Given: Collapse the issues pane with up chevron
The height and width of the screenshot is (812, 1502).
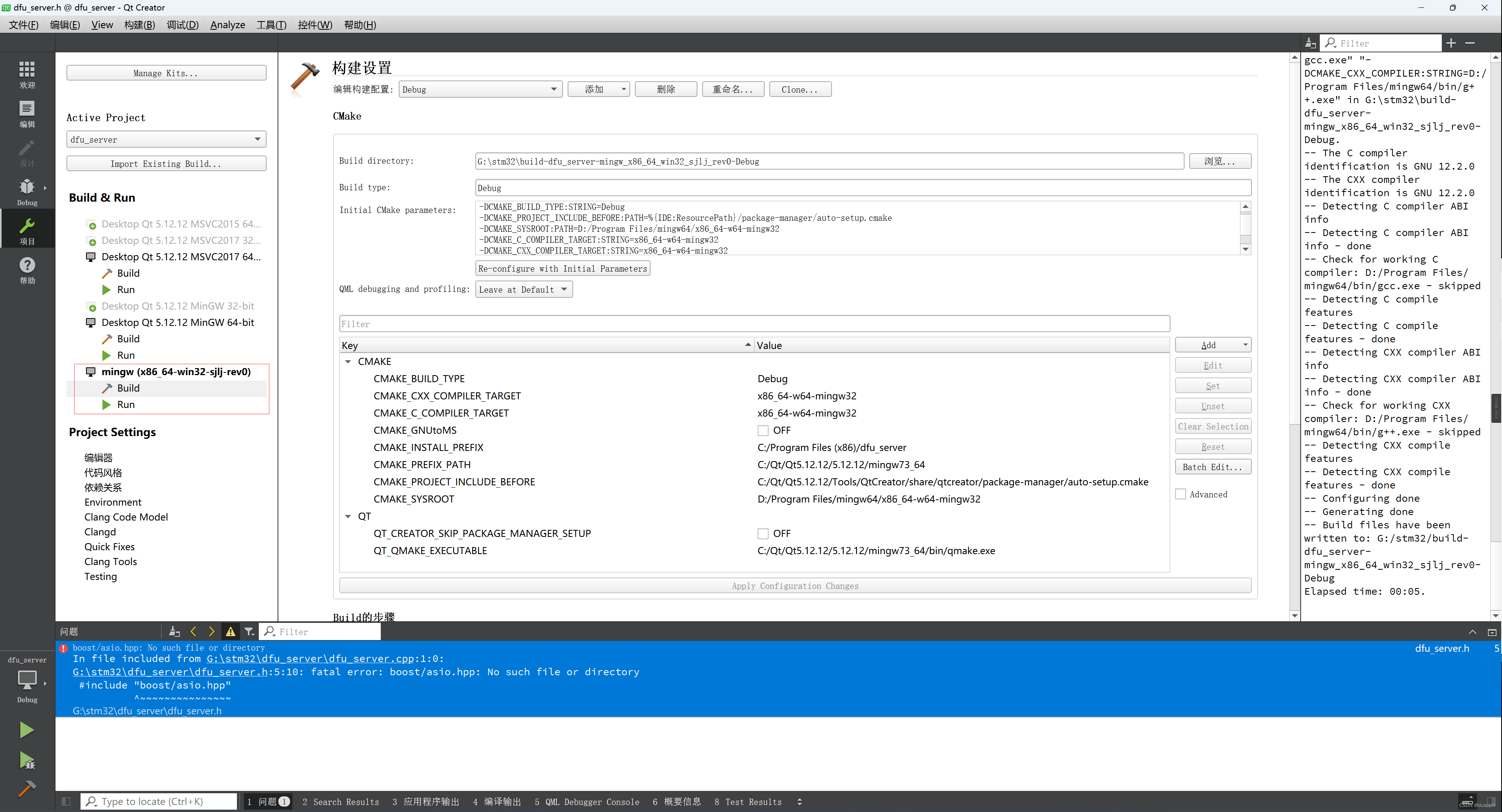Looking at the screenshot, I should click(1472, 632).
